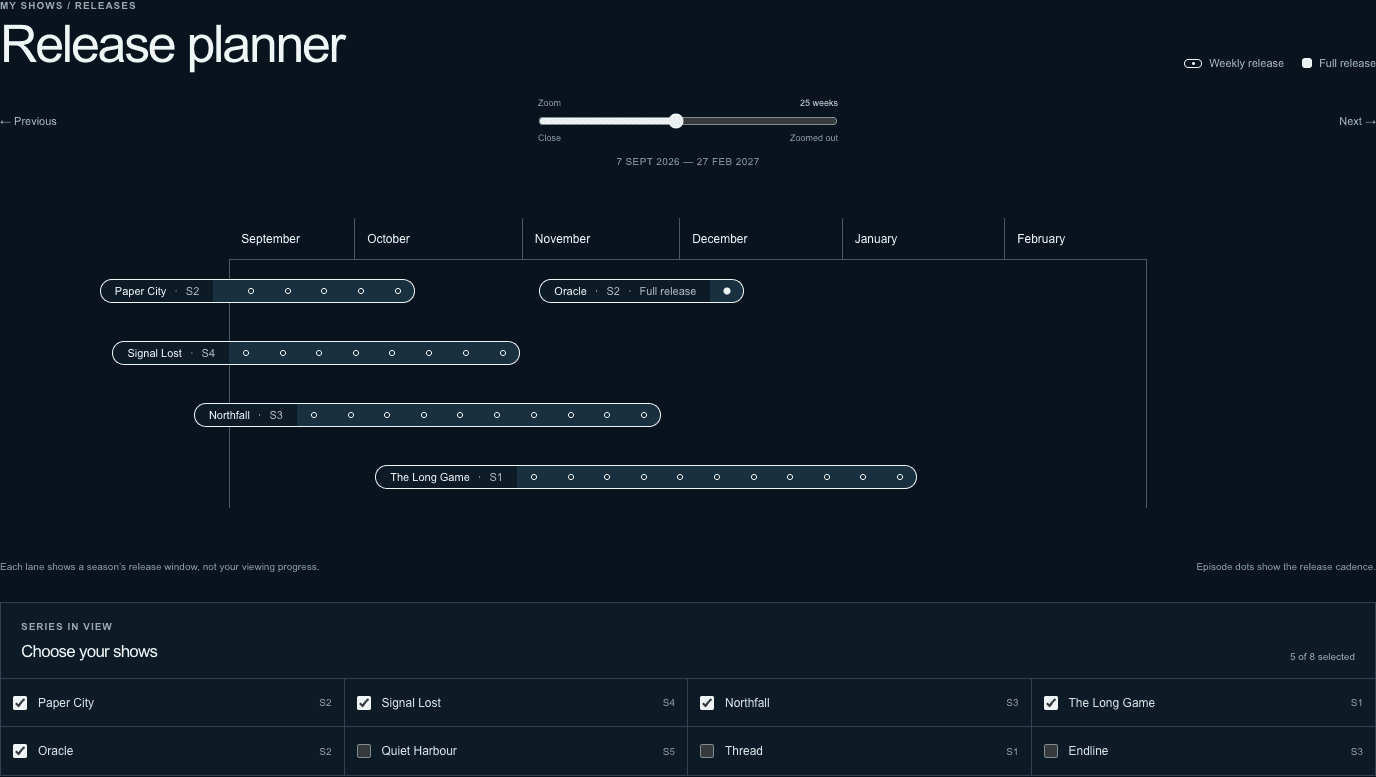Uncheck The Long Game checkbox
The image size is (1376, 777).
point(1051,703)
